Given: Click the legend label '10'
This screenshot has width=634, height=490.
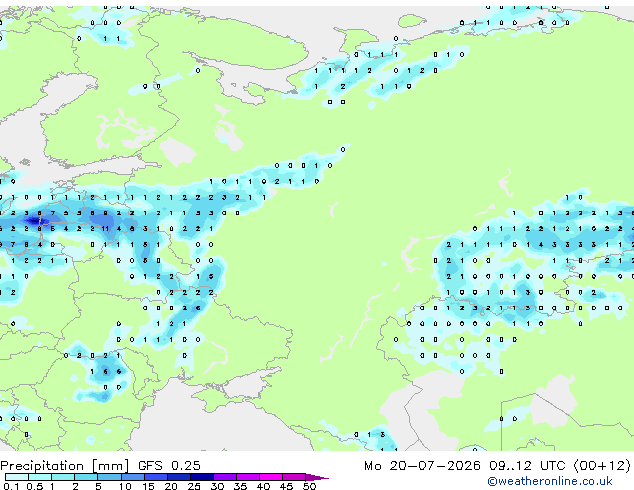Looking at the screenshot, I should tap(125, 486).
